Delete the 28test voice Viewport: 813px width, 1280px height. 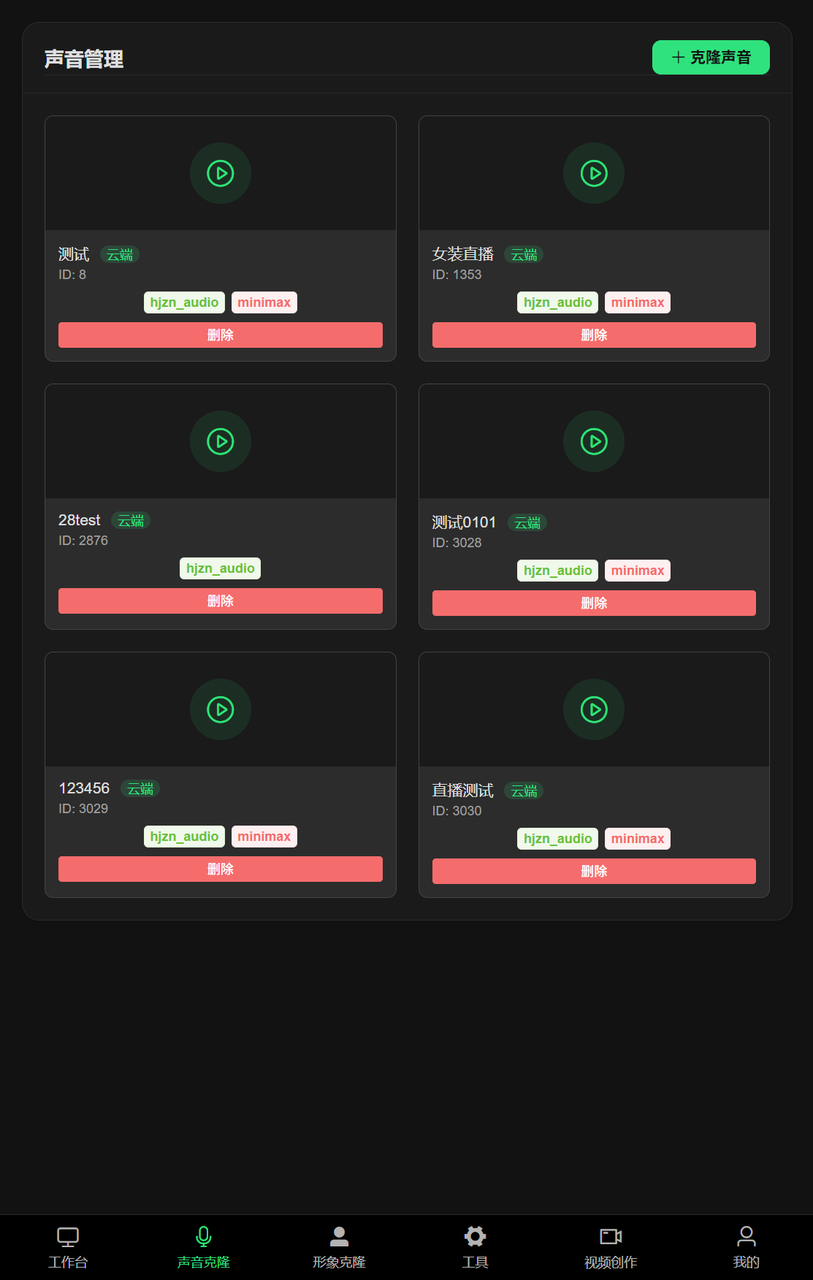[x=220, y=601]
